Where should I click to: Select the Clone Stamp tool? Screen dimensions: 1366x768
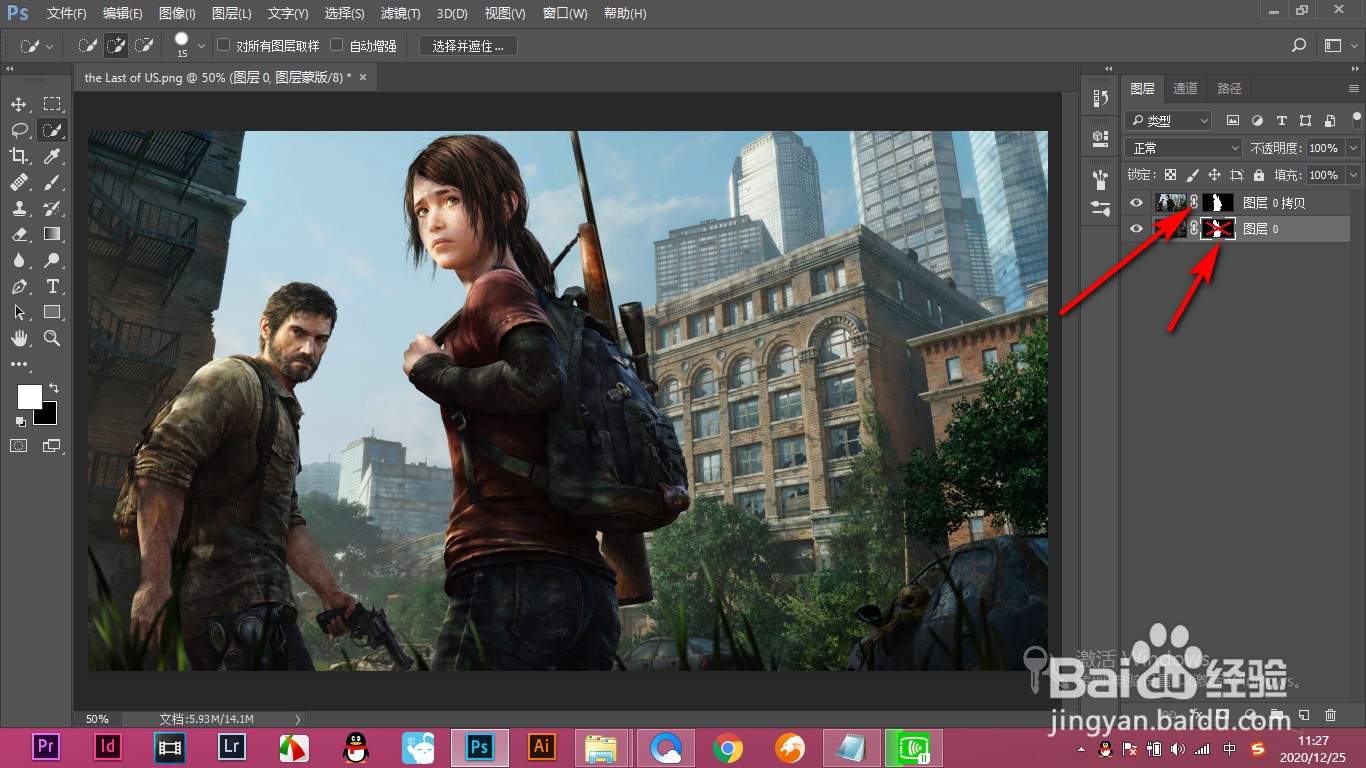click(x=19, y=208)
